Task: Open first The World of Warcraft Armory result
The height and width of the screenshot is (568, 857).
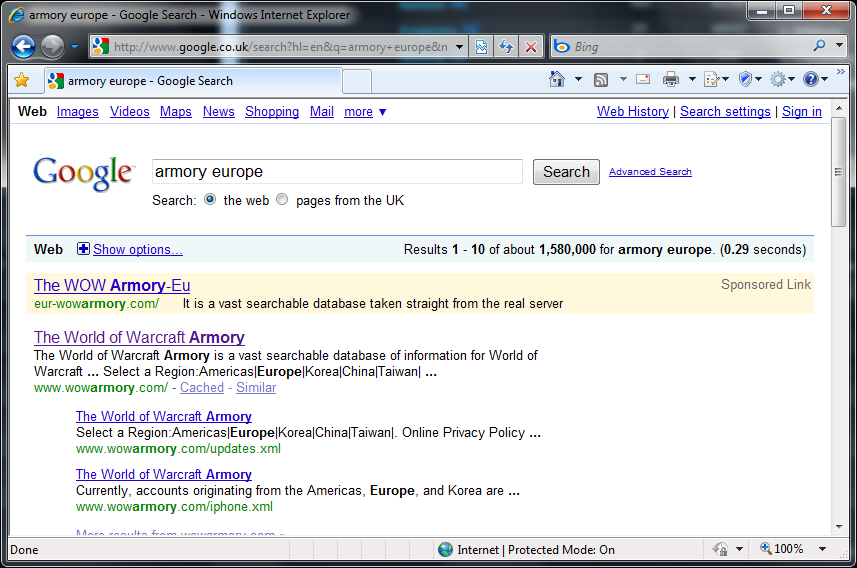Action: tap(139, 337)
